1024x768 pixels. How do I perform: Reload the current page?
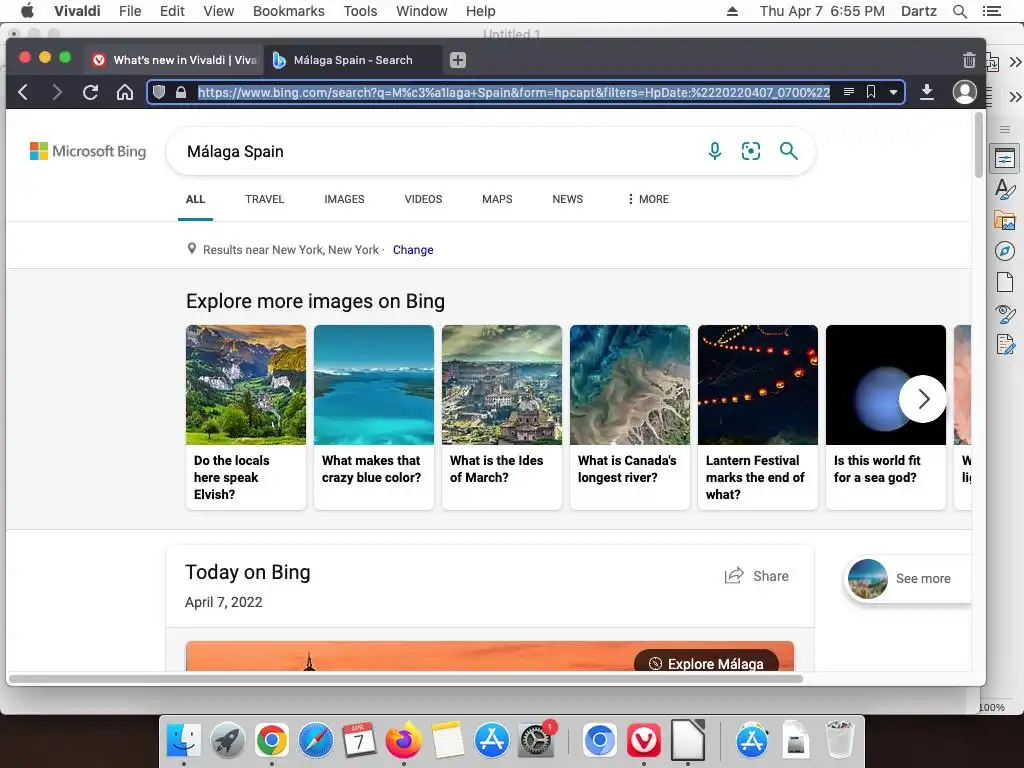(x=91, y=92)
